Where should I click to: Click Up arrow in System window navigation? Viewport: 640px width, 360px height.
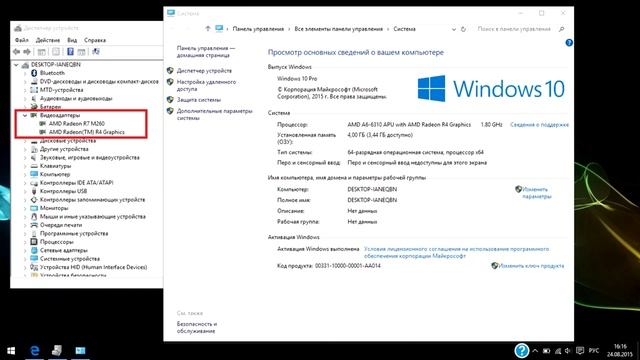point(208,29)
